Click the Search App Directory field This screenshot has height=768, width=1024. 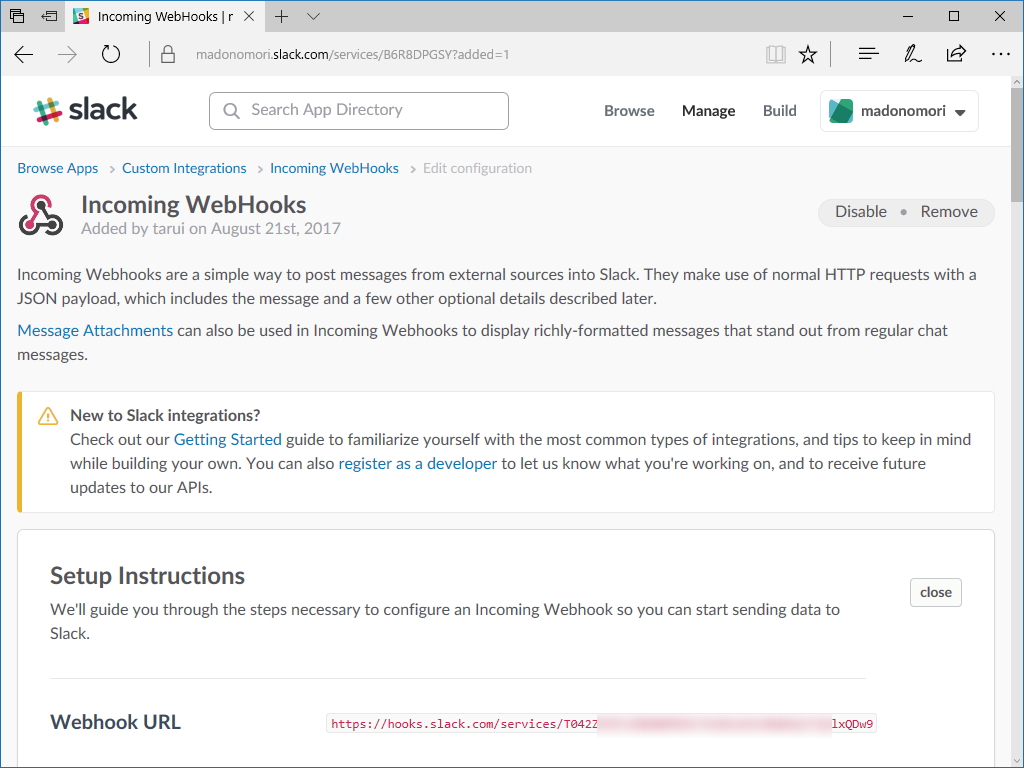point(358,110)
